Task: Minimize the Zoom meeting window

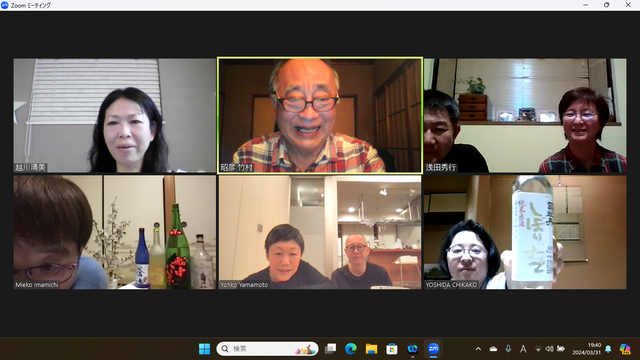Action: click(586, 5)
